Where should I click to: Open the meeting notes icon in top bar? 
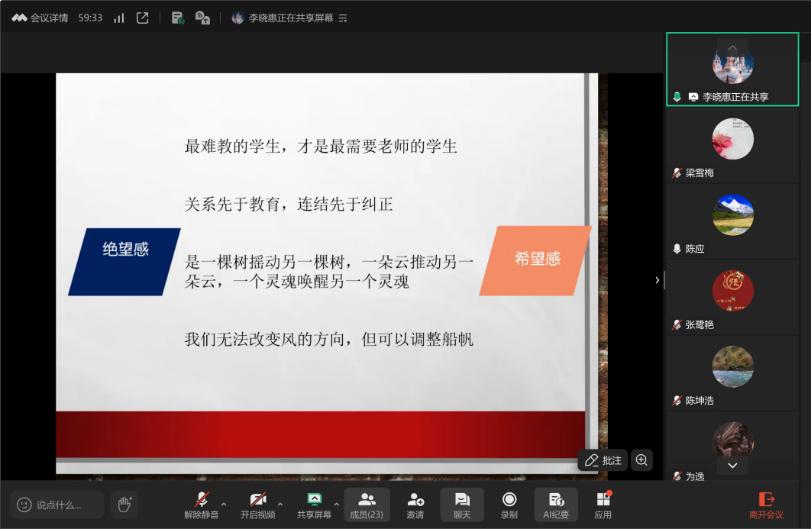pyautogui.click(x=177, y=18)
